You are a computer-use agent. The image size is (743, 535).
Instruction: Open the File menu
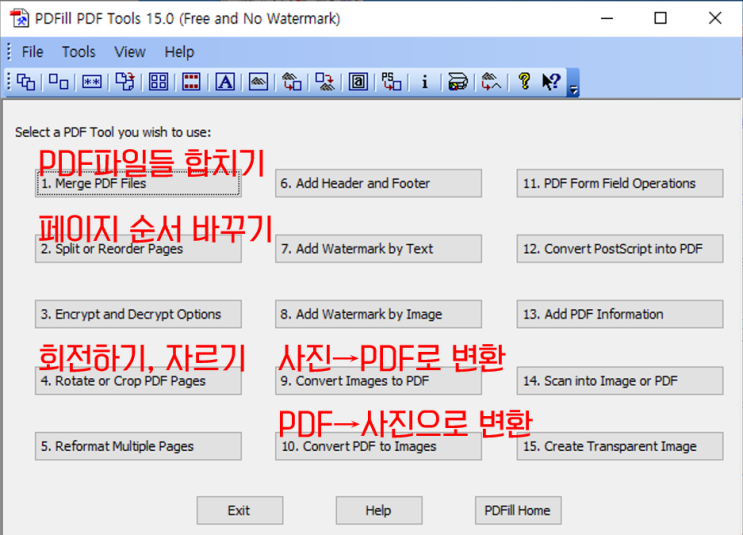(x=32, y=52)
